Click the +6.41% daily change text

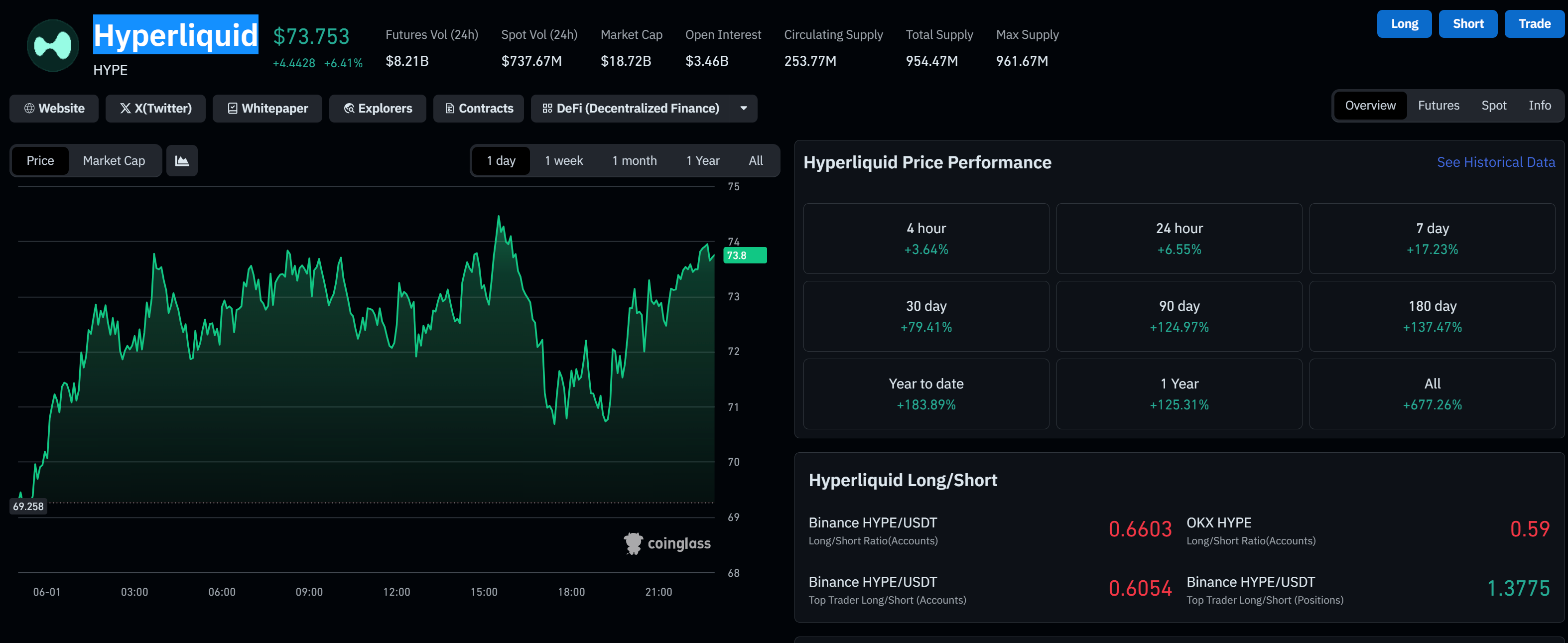coord(343,63)
